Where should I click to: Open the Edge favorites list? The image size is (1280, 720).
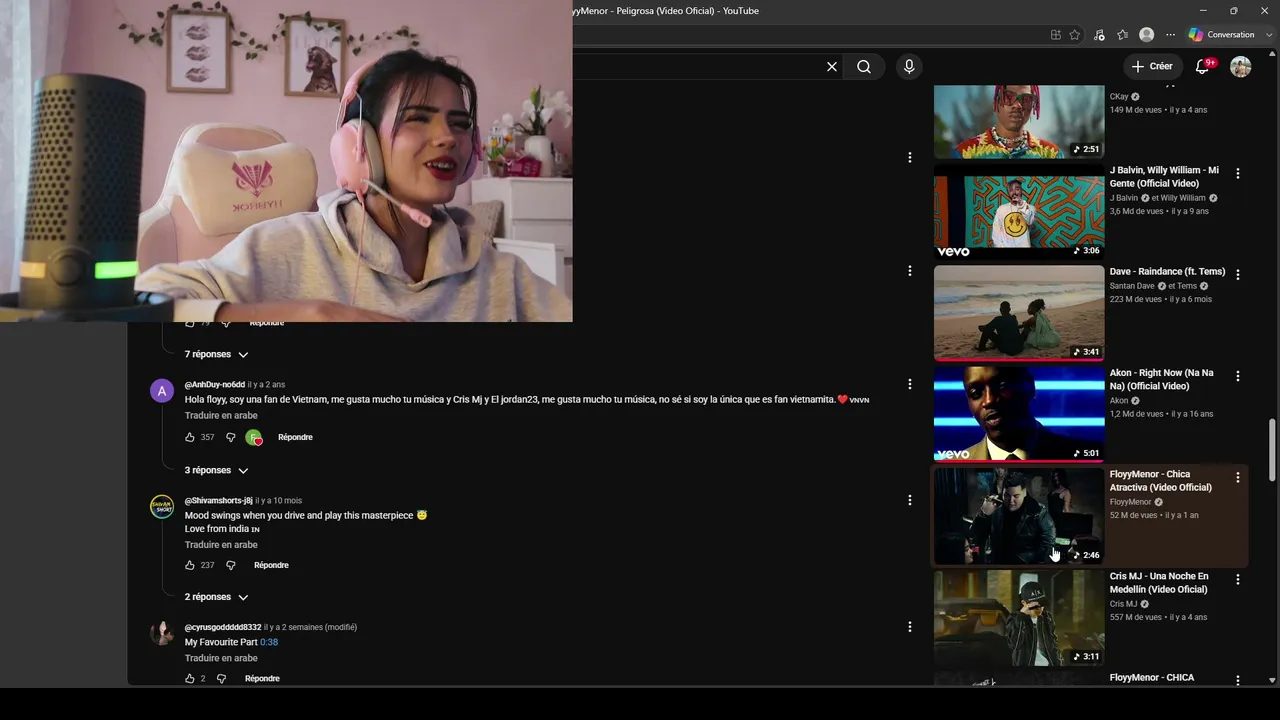(1123, 35)
